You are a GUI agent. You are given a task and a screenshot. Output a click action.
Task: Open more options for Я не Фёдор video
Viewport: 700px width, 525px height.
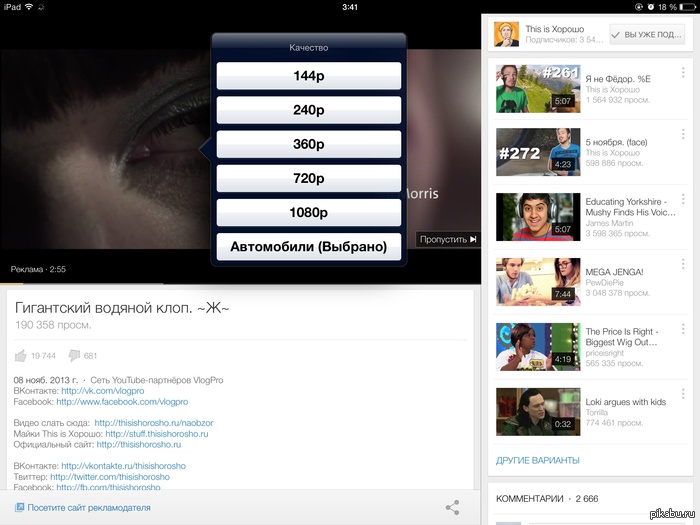[683, 73]
